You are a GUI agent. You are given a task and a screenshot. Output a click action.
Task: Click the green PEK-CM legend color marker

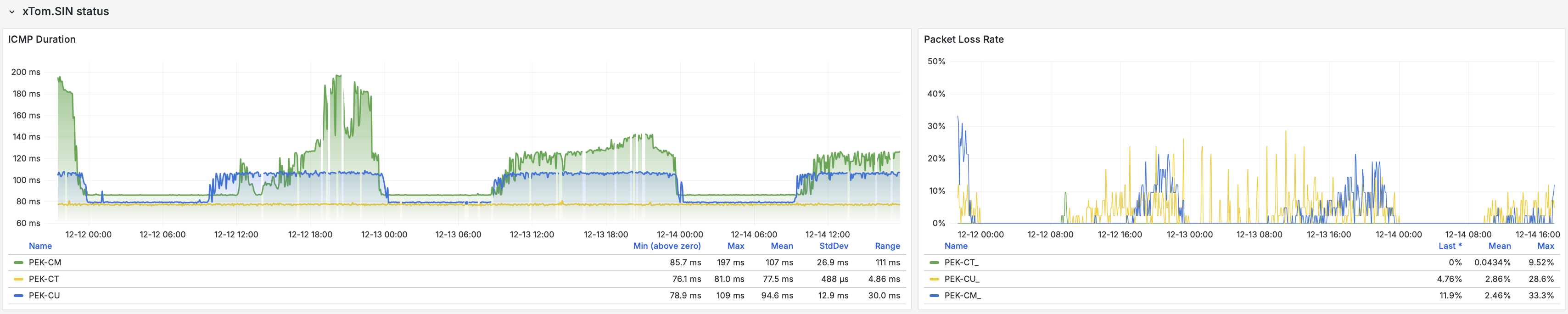point(18,263)
